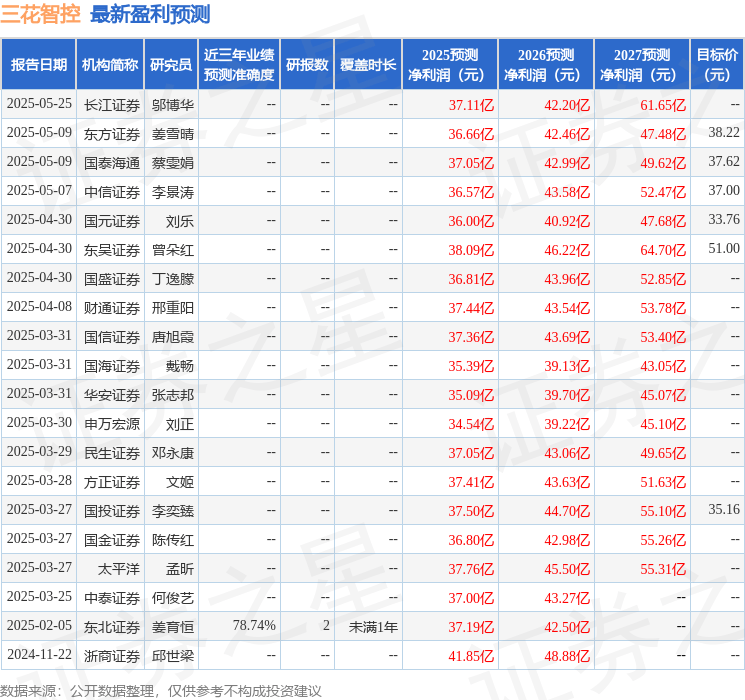Click the 78.74% accuracy value
Screen dimensions: 745x700
click(254, 625)
